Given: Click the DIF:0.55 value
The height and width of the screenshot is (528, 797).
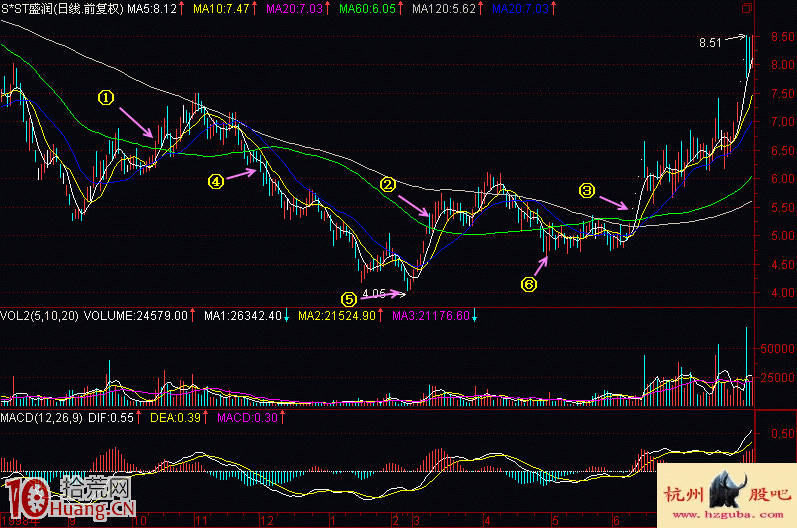Looking at the screenshot, I should 111,418.
